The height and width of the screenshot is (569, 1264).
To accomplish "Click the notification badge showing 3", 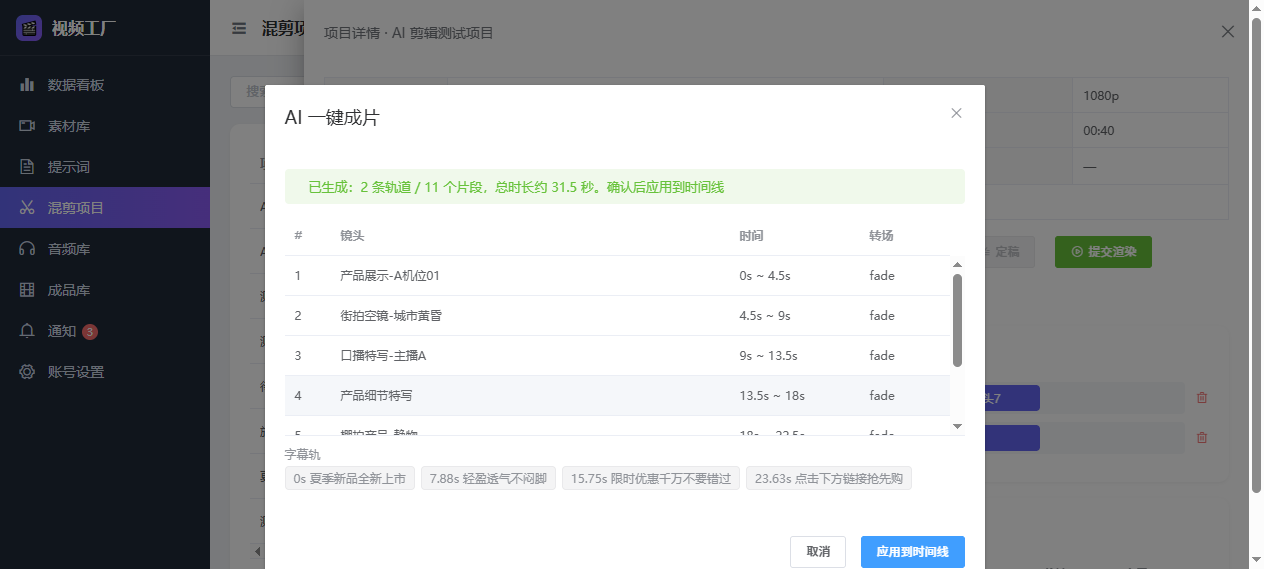I will coord(90,332).
